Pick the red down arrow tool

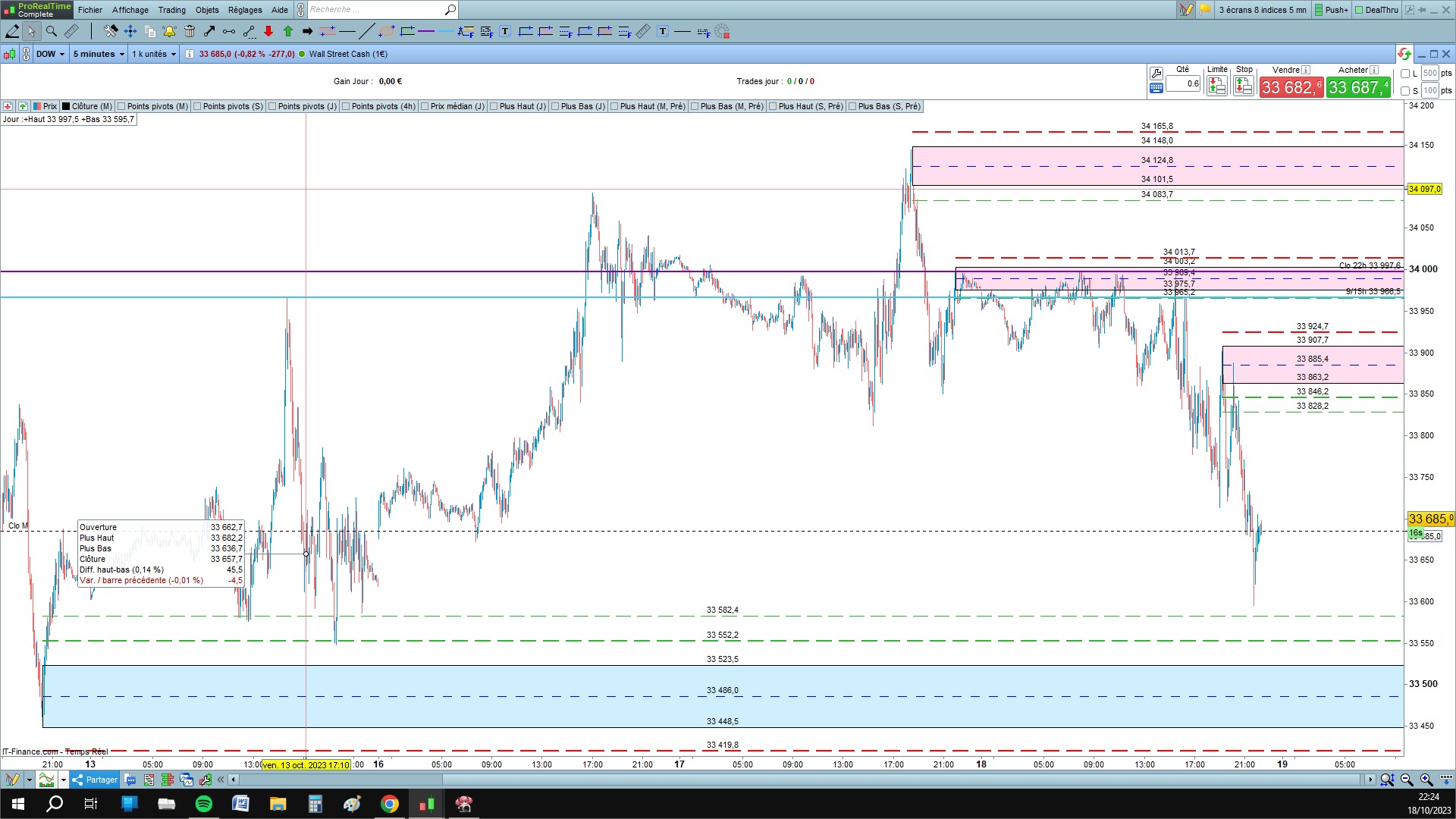point(268,31)
